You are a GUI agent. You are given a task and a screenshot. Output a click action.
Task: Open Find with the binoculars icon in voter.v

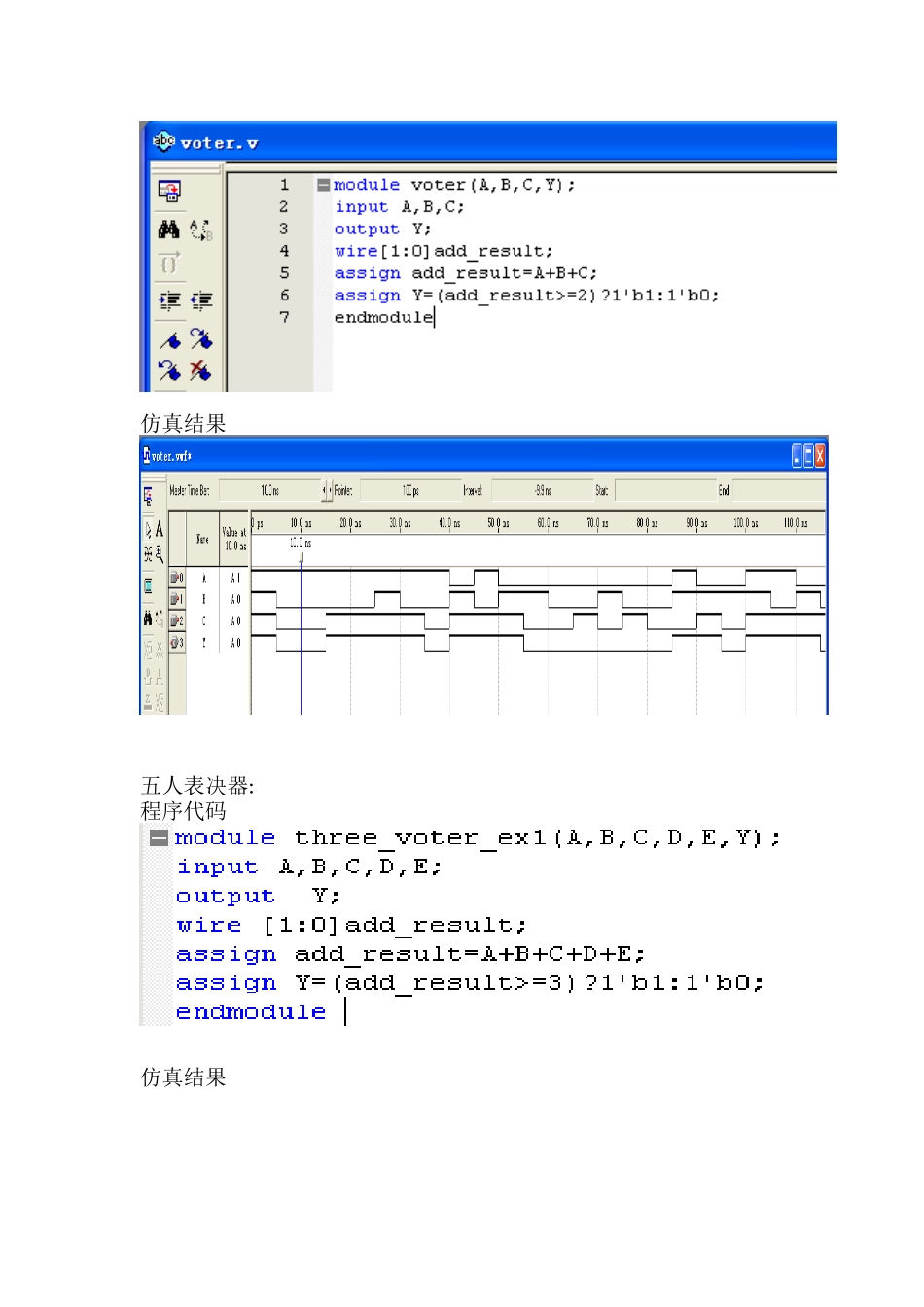click(168, 230)
